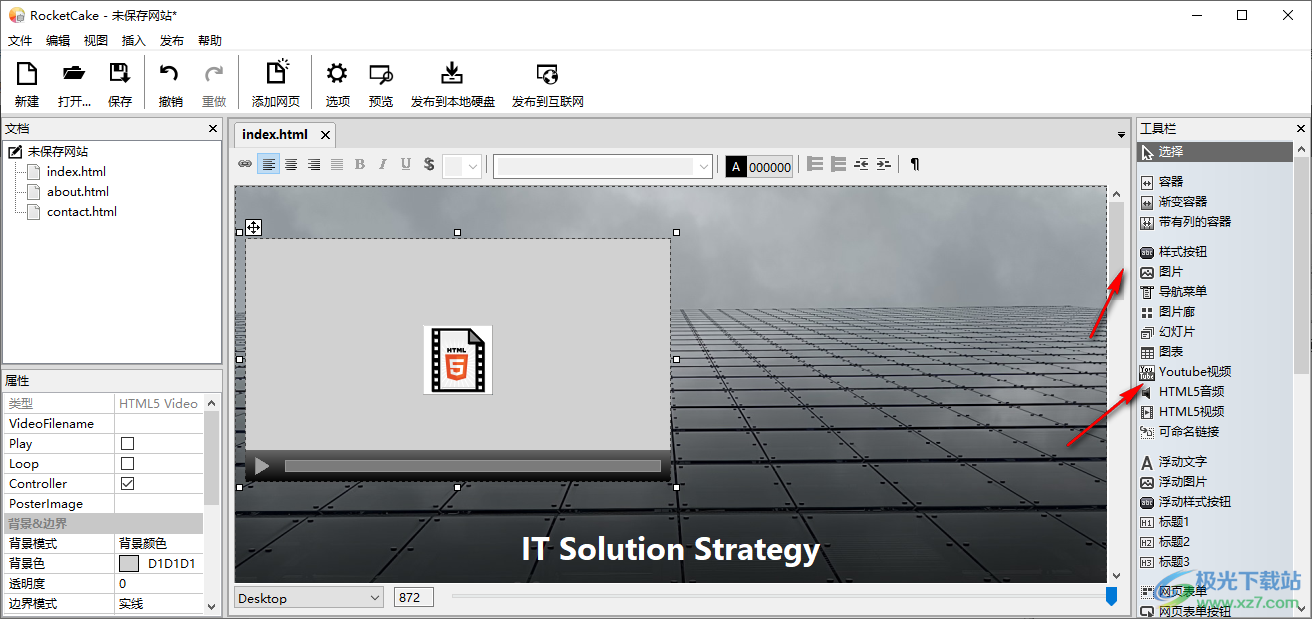Open the 发布 menu
Viewport: 1312px width, 619px height.
pyautogui.click(x=172, y=41)
